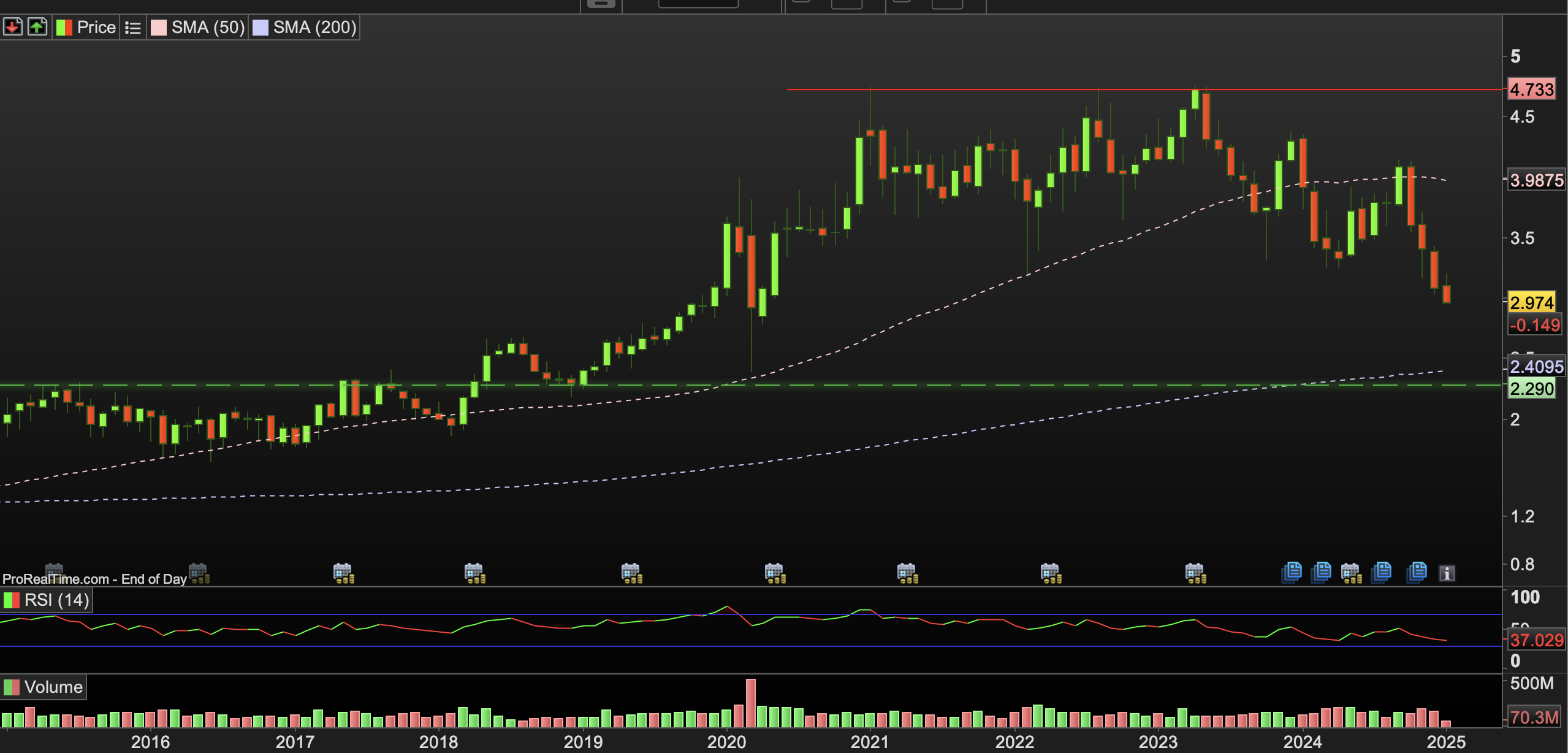The height and width of the screenshot is (753, 1568).
Task: Click the red down-arrow export icon
Action: pyautogui.click(x=12, y=27)
